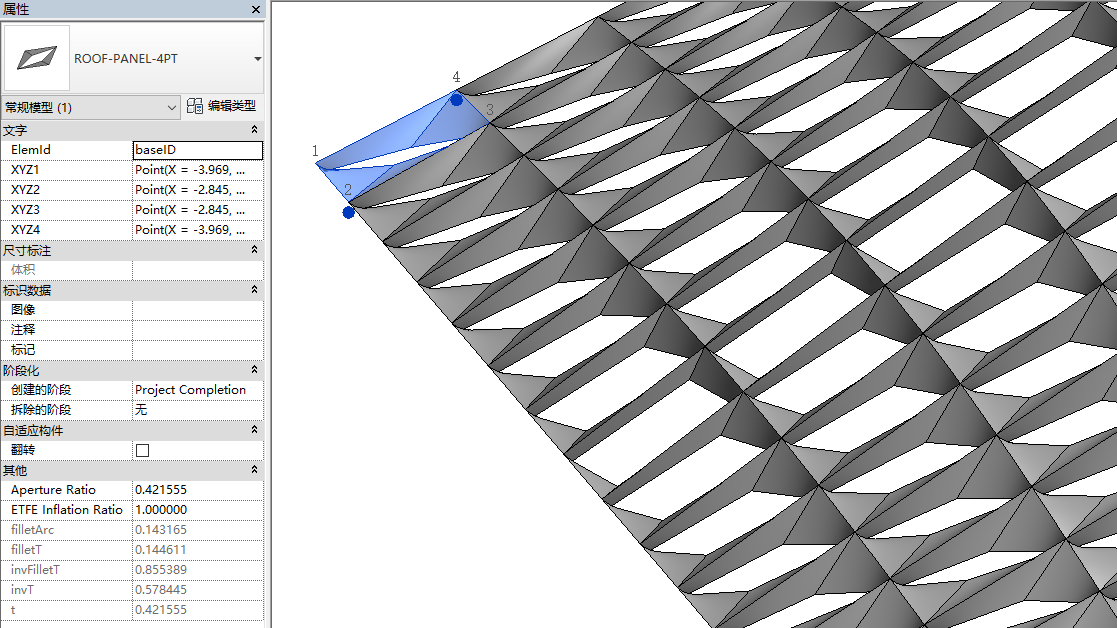Image resolution: width=1117 pixels, height=628 pixels.
Task: Click the ETFE Inflation Ratio value 1.000000
Action: coord(197,510)
